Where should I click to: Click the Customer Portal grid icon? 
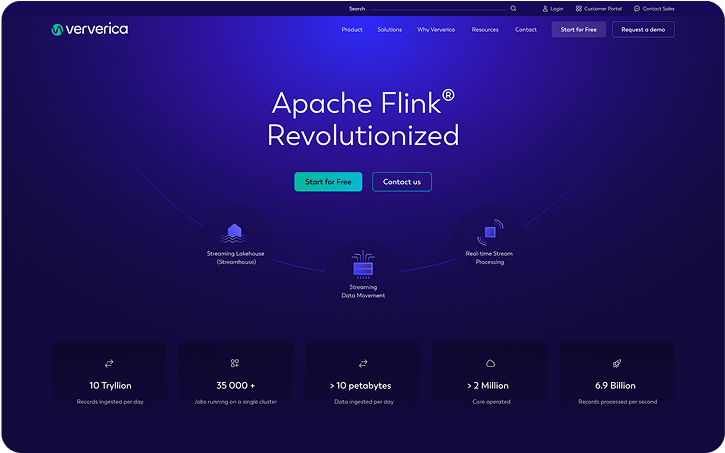click(578, 8)
